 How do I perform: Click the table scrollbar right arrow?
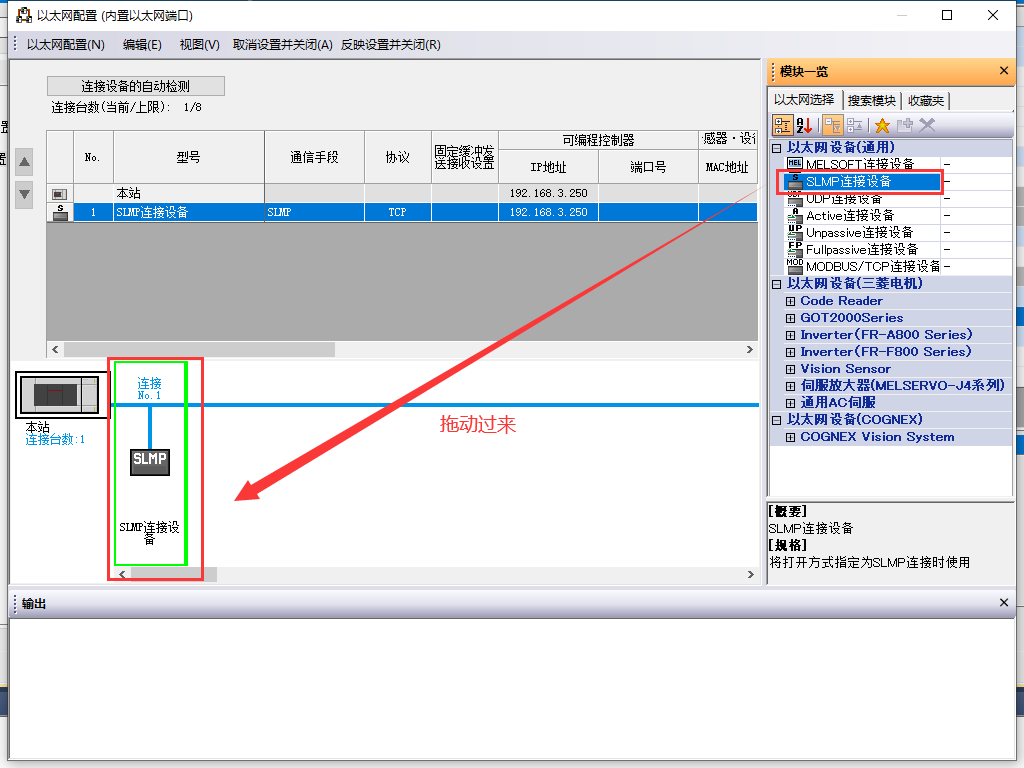pos(750,349)
